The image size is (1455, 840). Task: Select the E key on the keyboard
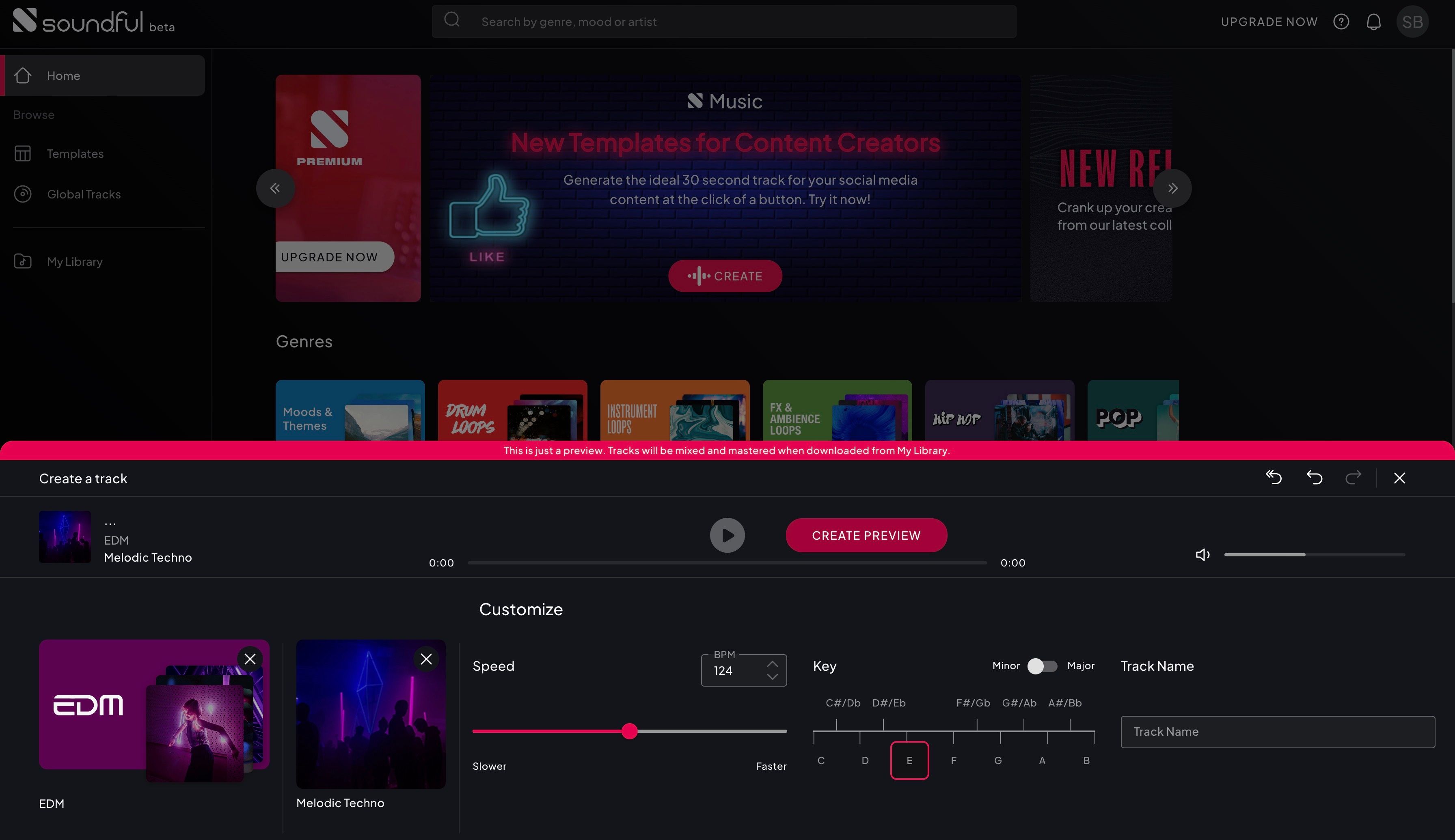[908, 760]
